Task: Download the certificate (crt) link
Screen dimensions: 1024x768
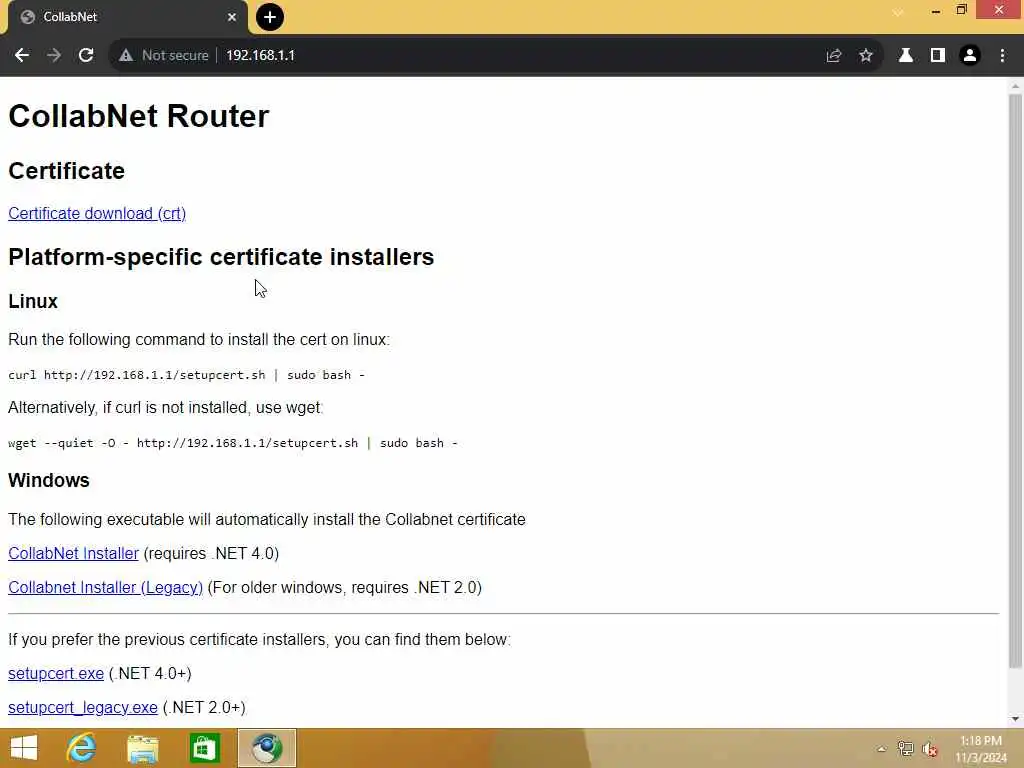Action: point(97,214)
